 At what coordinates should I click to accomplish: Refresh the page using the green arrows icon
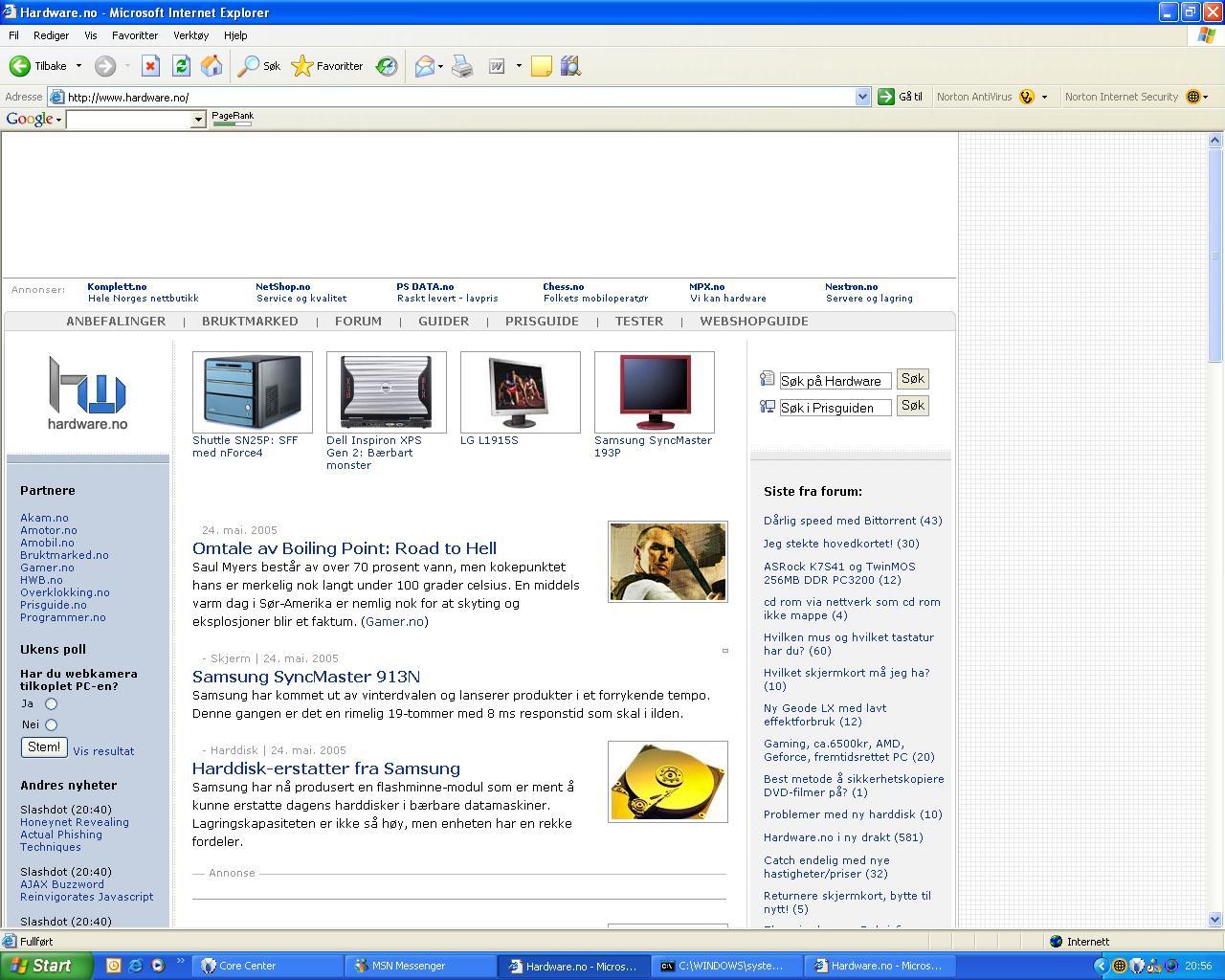point(181,66)
